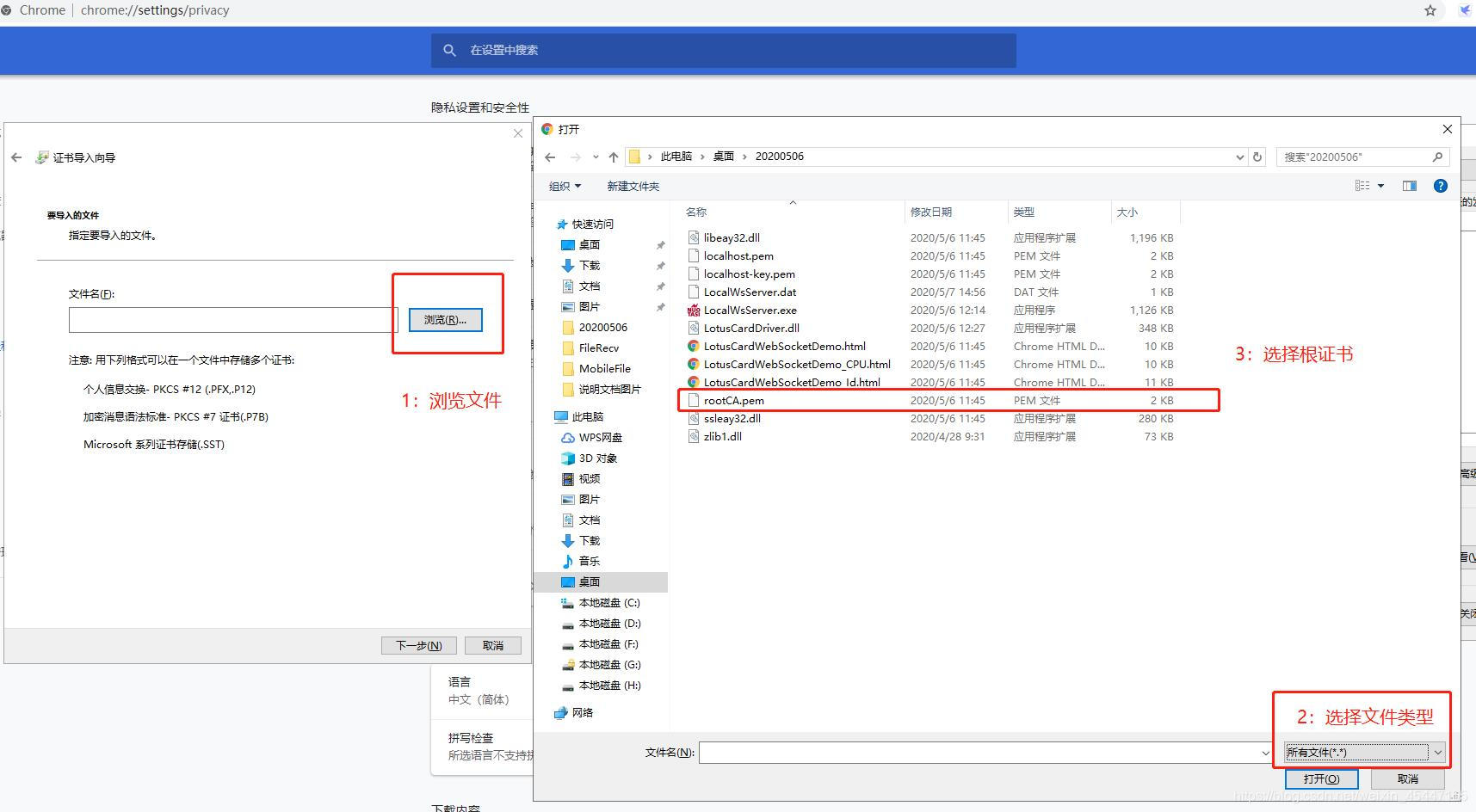Click the 新建文件夹 menu item

[x=633, y=186]
